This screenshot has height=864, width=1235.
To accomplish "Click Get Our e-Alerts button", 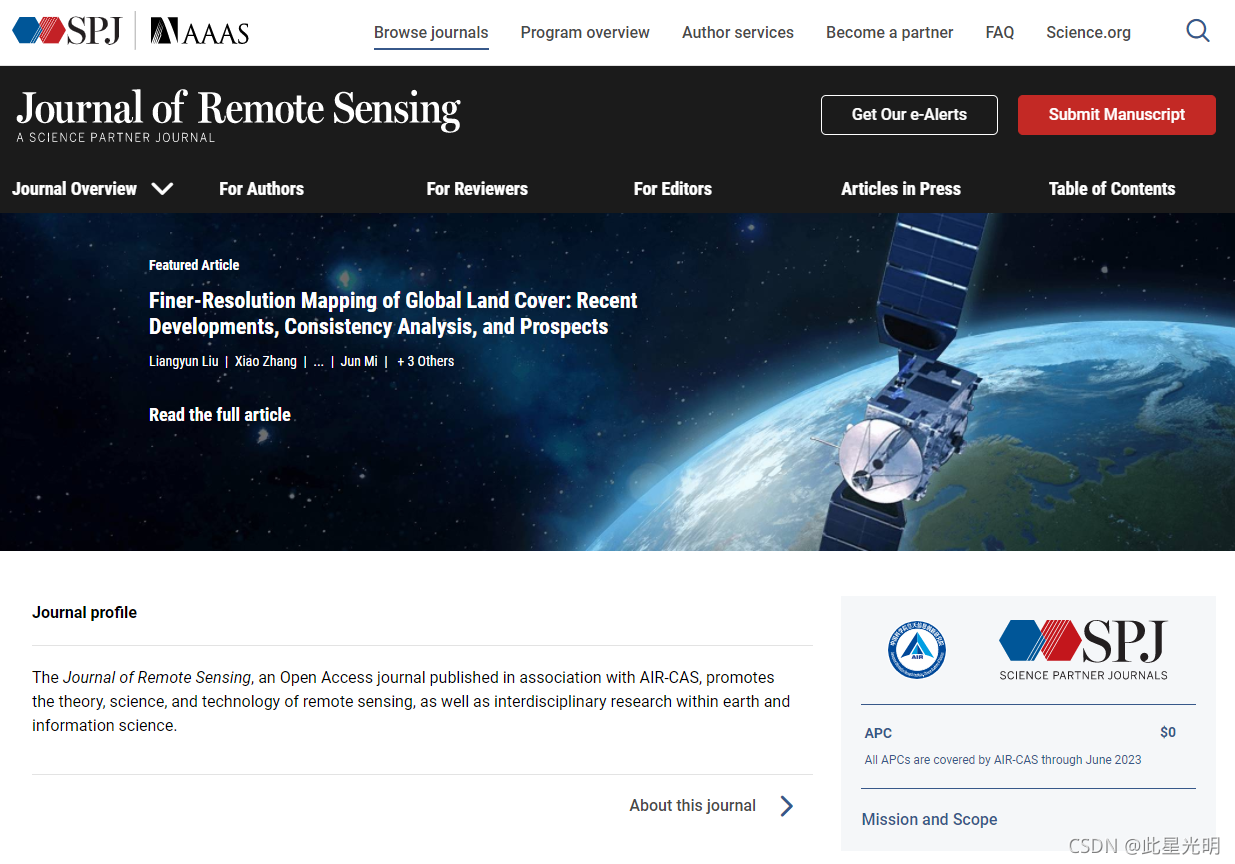I will (x=909, y=115).
